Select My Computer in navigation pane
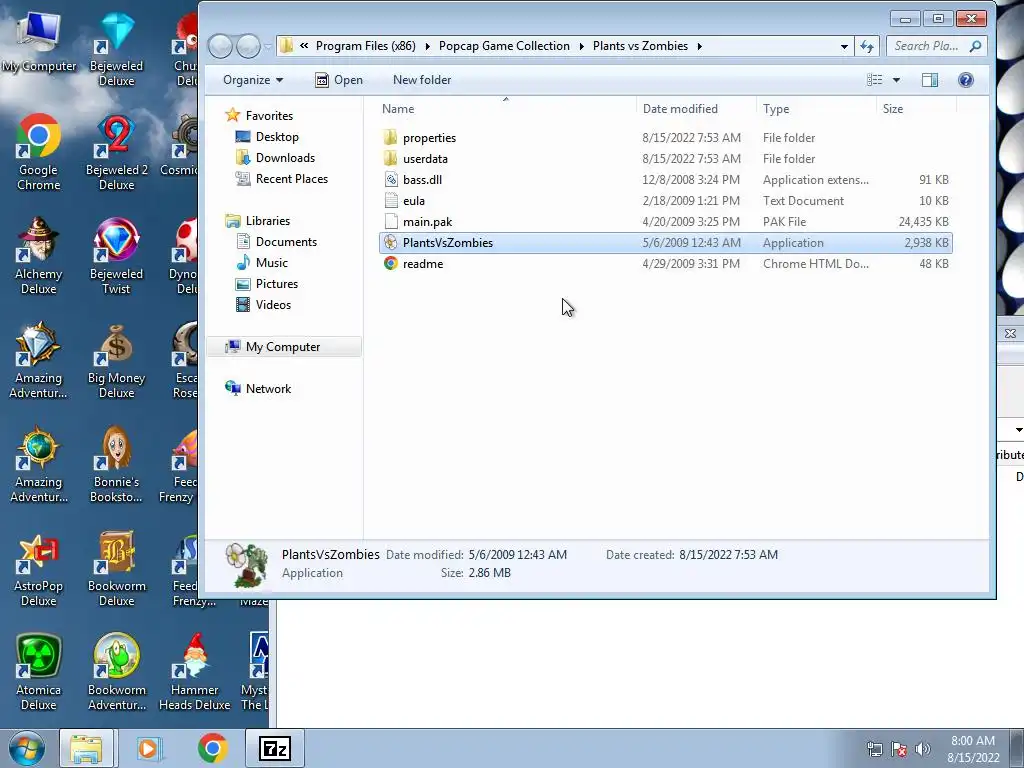1024x768 pixels. 283,347
